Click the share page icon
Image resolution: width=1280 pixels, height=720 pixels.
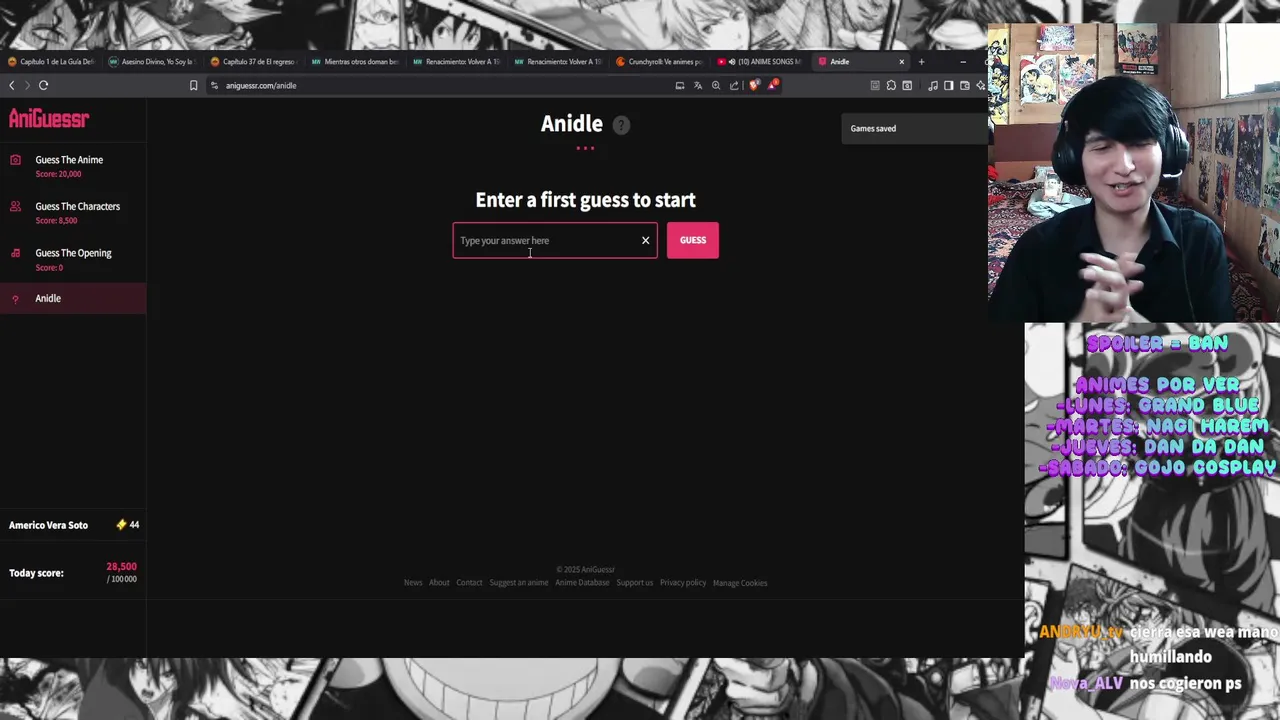[x=734, y=85]
